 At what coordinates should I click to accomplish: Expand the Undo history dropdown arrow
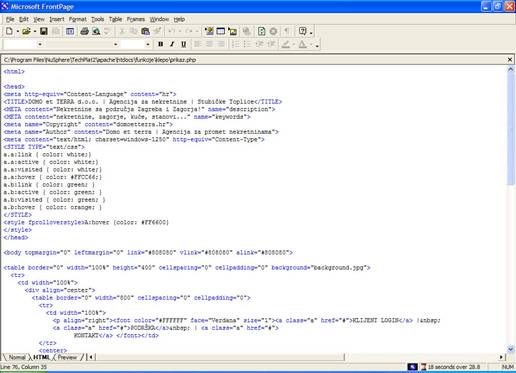pyautogui.click(x=180, y=32)
